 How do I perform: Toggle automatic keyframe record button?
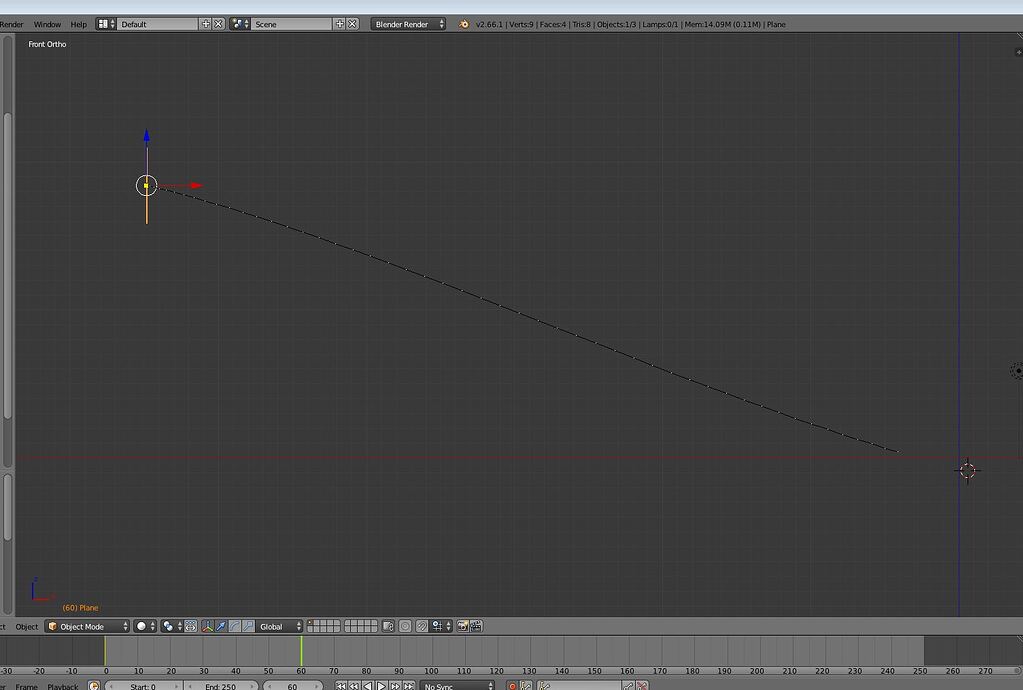[512, 686]
